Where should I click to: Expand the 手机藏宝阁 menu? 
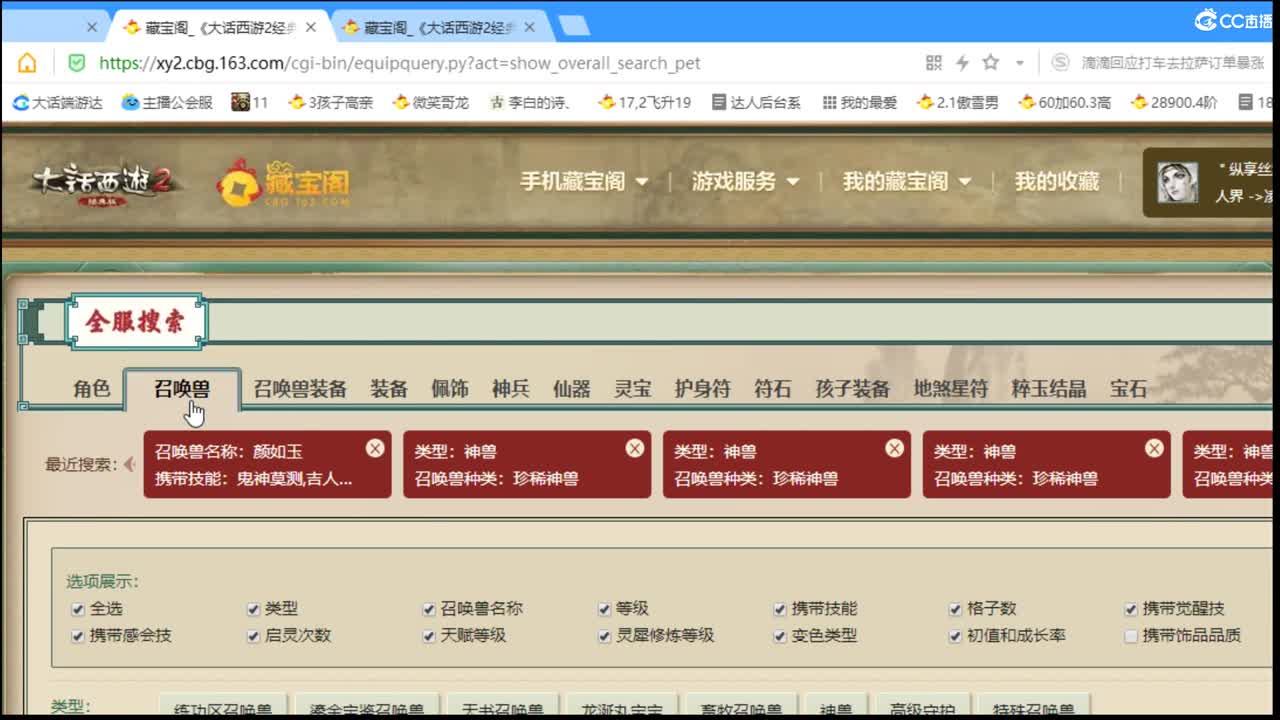click(584, 181)
